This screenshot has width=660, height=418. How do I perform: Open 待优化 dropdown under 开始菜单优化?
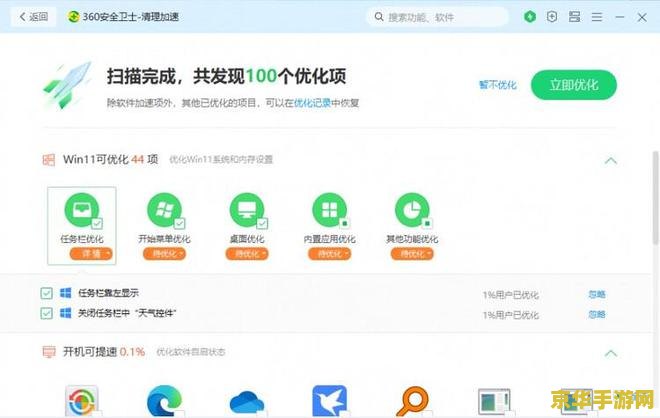164,254
